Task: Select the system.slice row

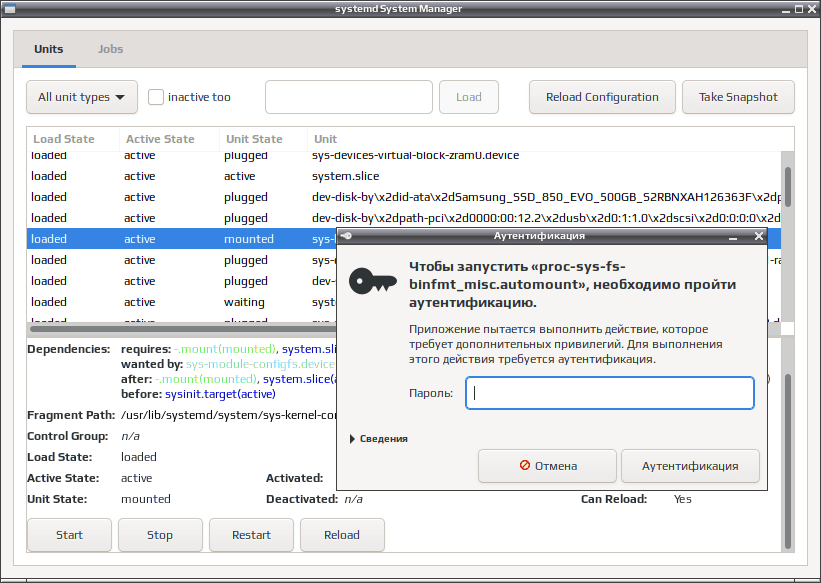Action: point(404,176)
